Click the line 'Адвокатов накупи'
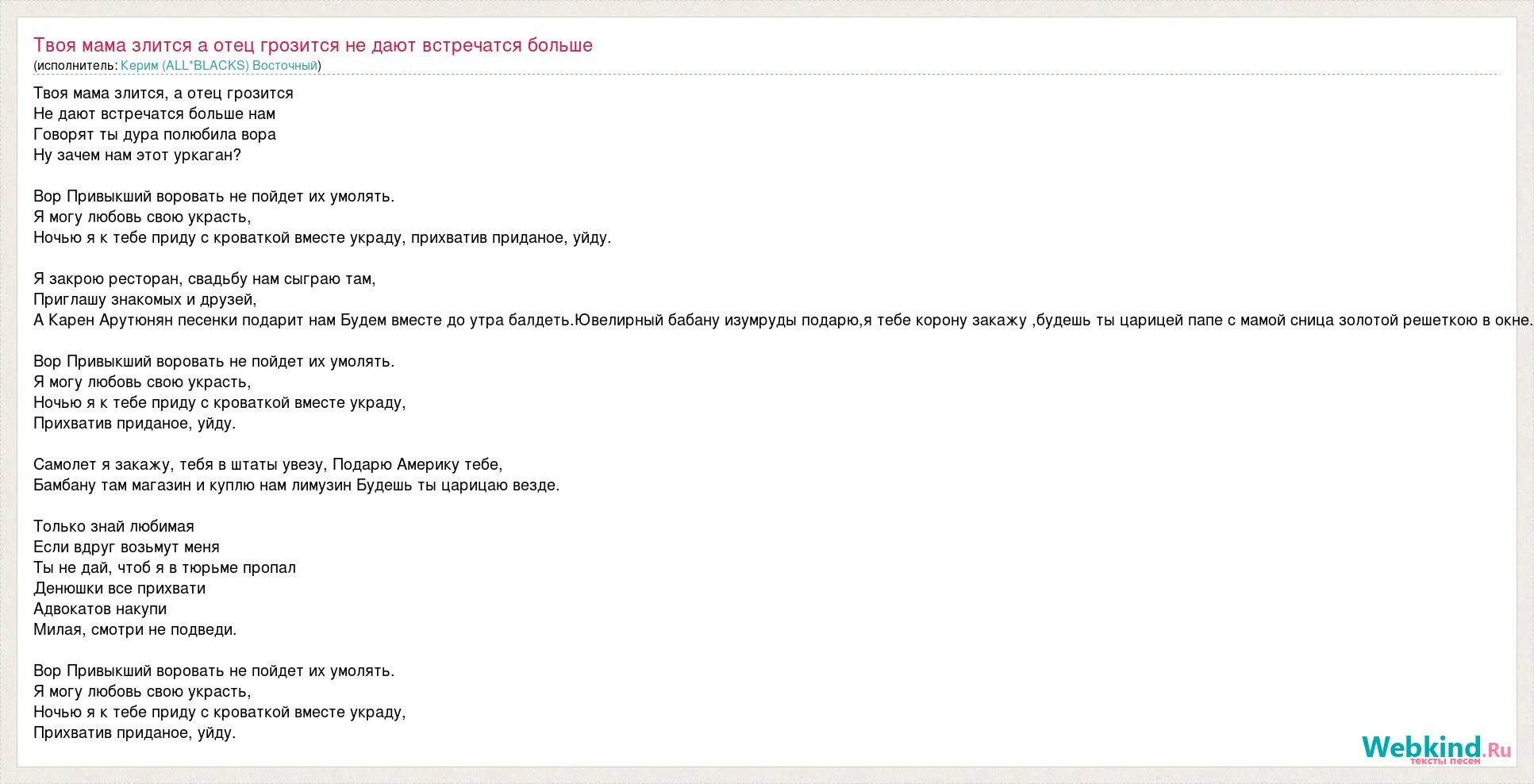This screenshot has width=1534, height=784. tap(100, 609)
